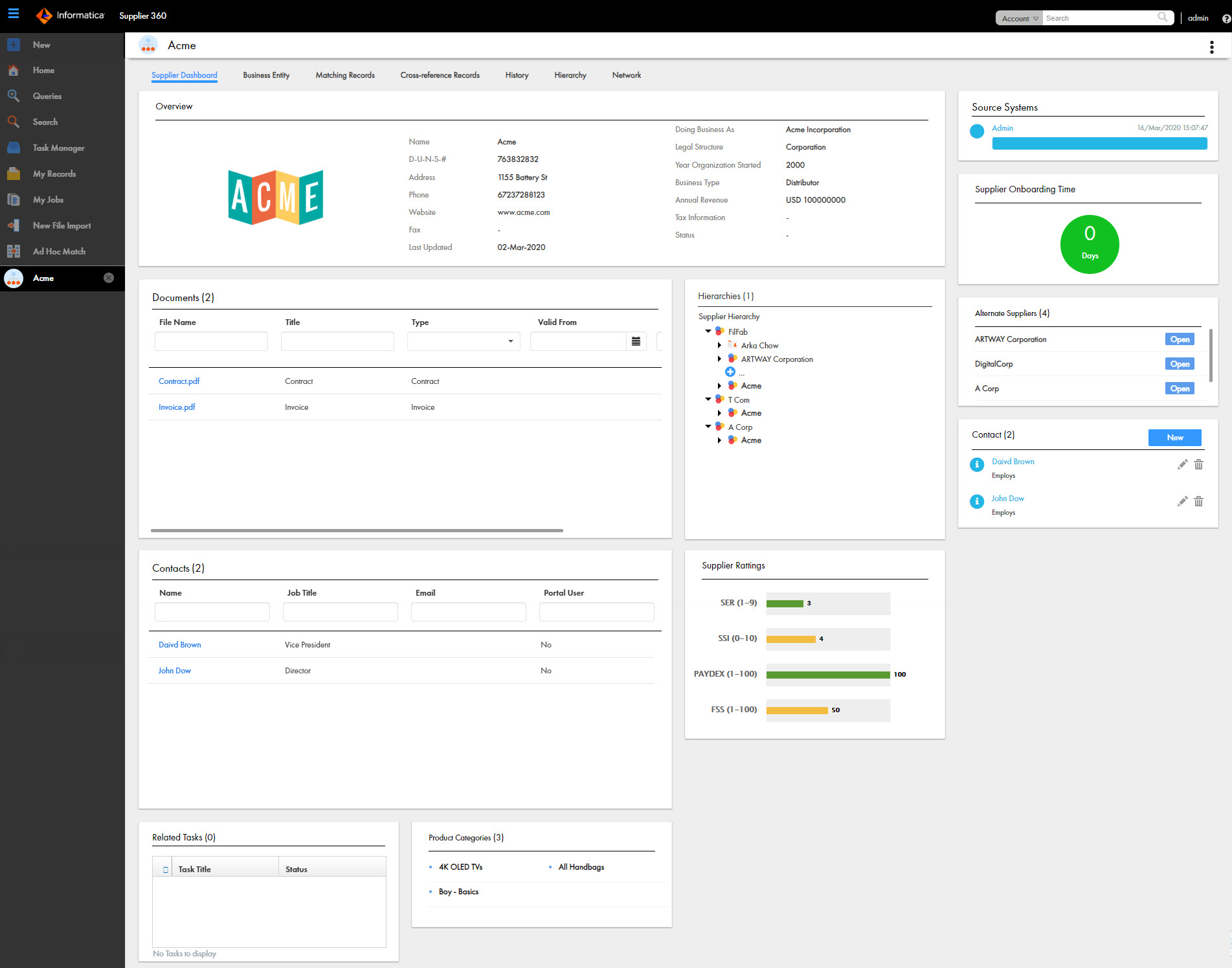This screenshot has height=968, width=1232.
Task: Expand the Arka Chow node
Action: click(x=719, y=345)
